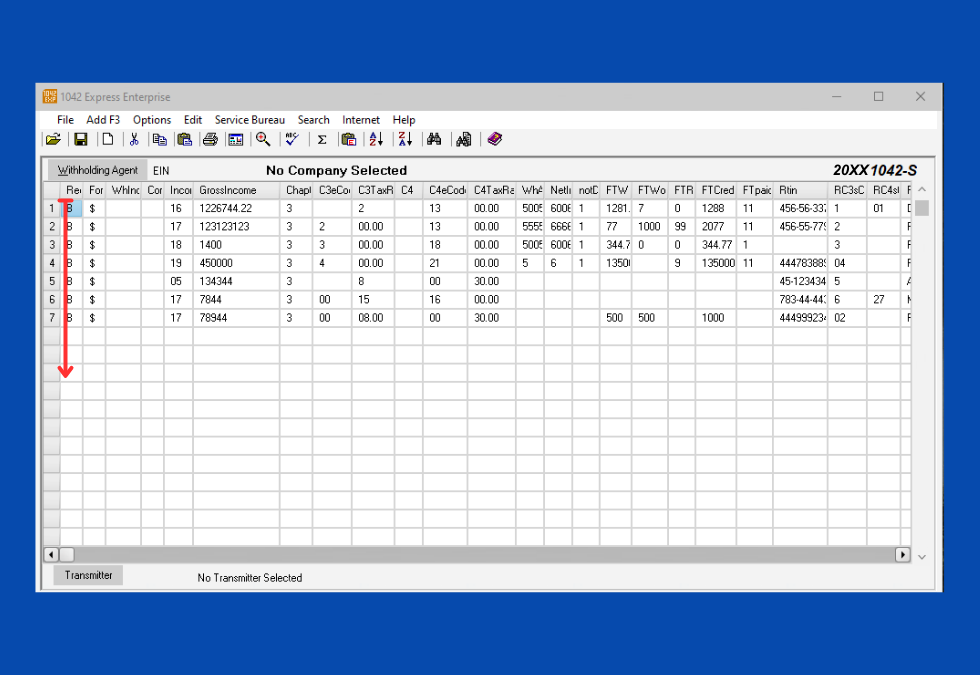The height and width of the screenshot is (675, 980).
Task: Open the help book icon
Action: (494, 140)
